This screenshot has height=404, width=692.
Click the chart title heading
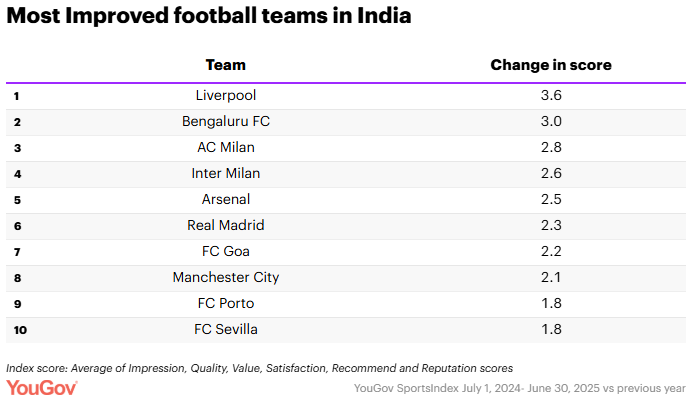point(209,17)
